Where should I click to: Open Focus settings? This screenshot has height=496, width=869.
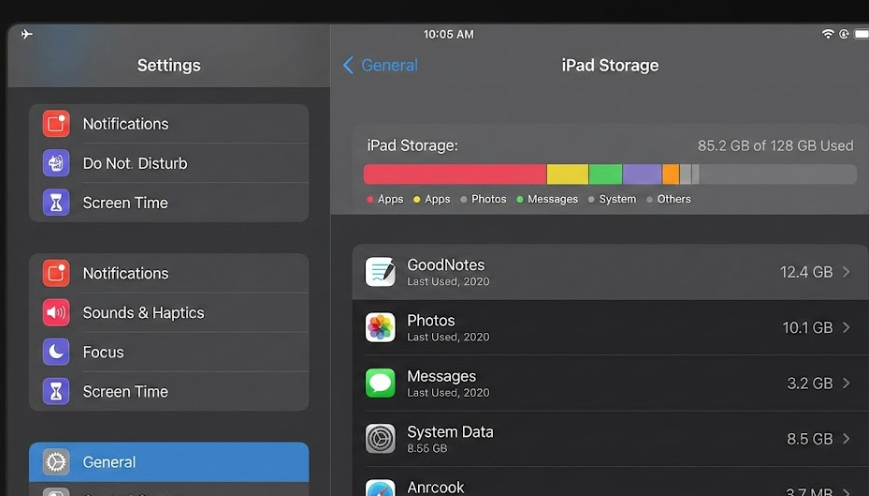click(x=169, y=352)
